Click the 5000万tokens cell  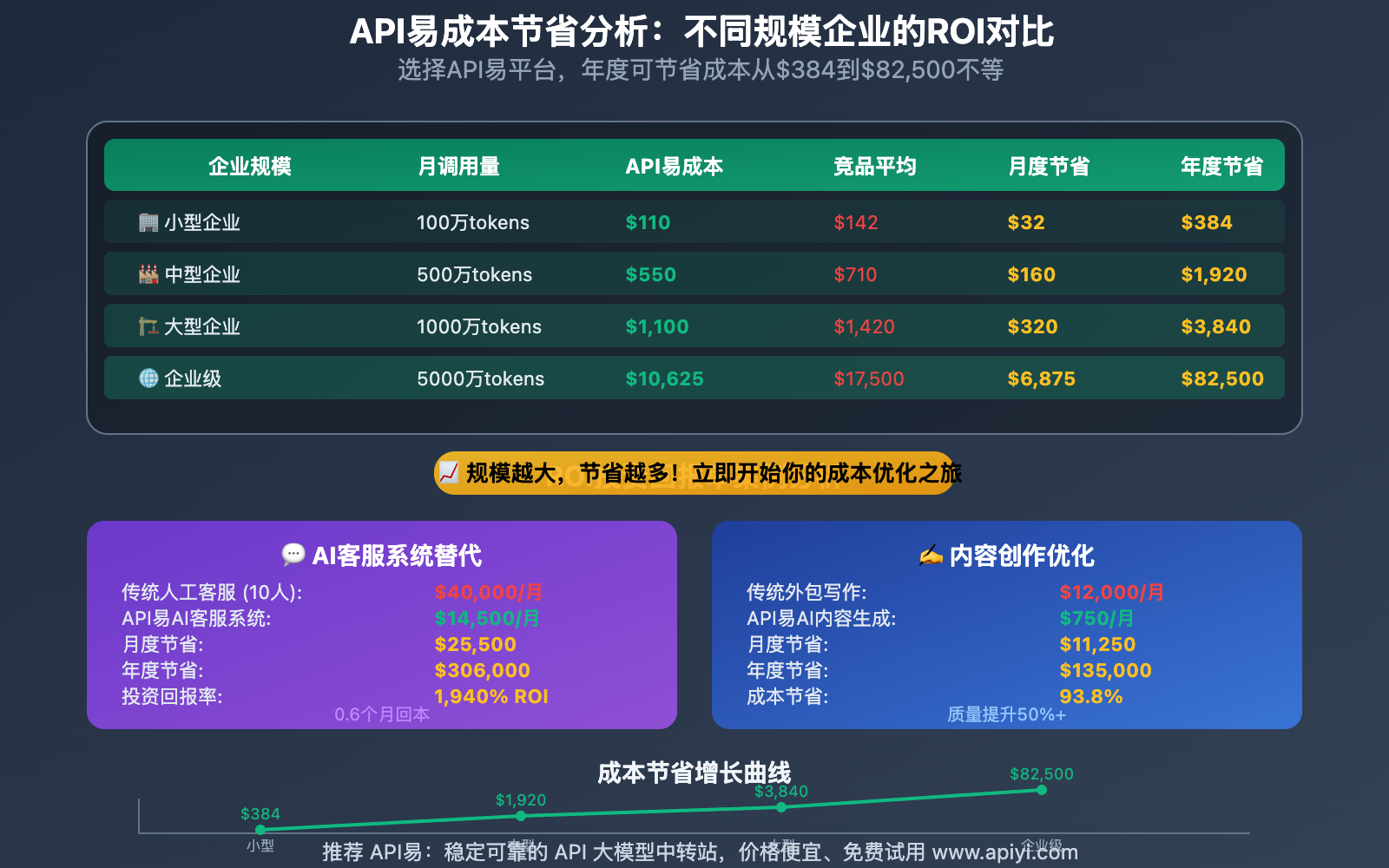click(x=481, y=378)
